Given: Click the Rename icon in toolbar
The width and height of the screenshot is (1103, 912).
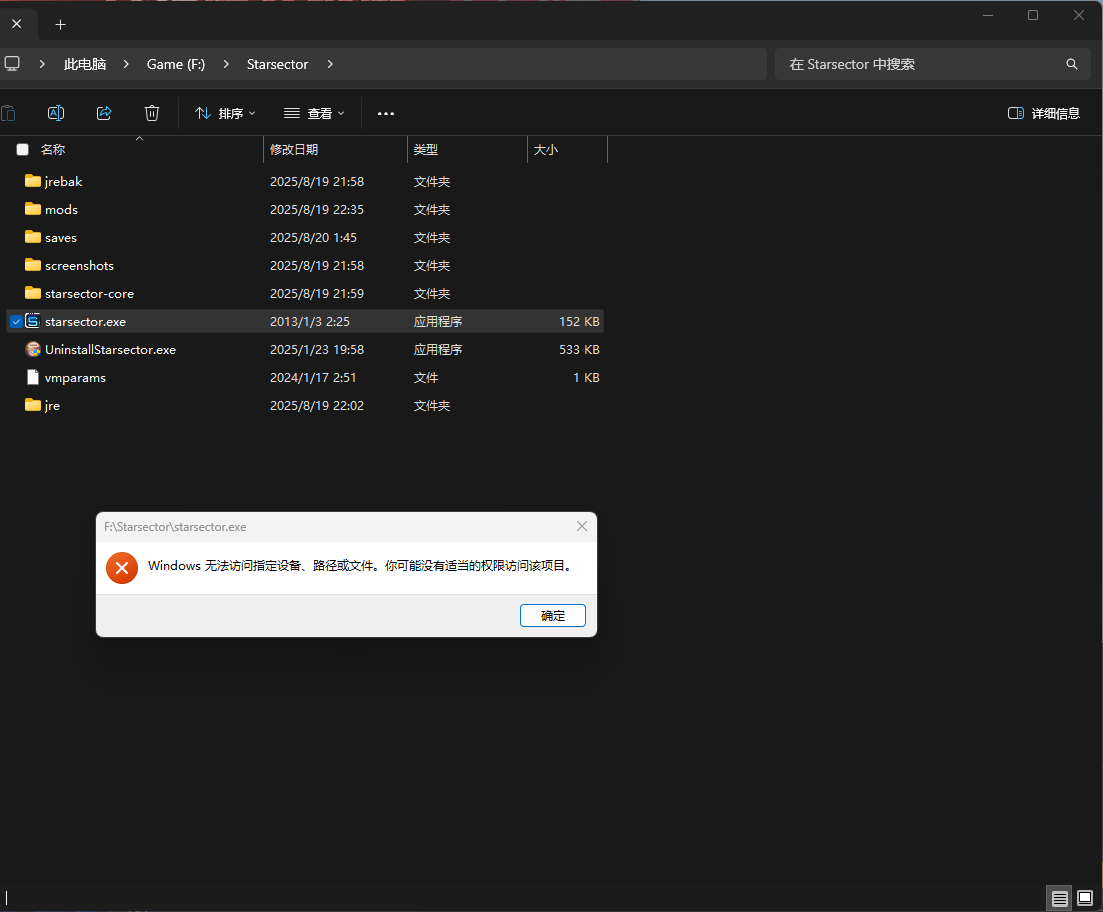Looking at the screenshot, I should pos(56,113).
